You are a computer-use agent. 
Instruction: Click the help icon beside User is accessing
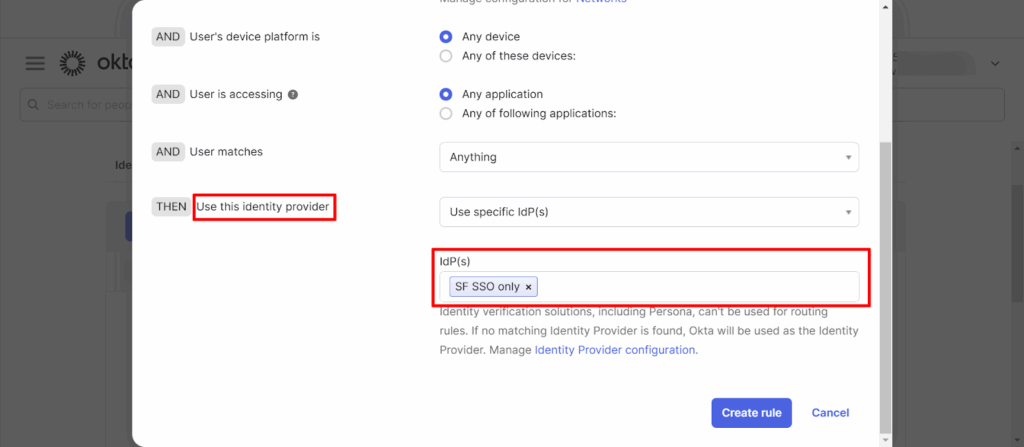click(x=293, y=94)
